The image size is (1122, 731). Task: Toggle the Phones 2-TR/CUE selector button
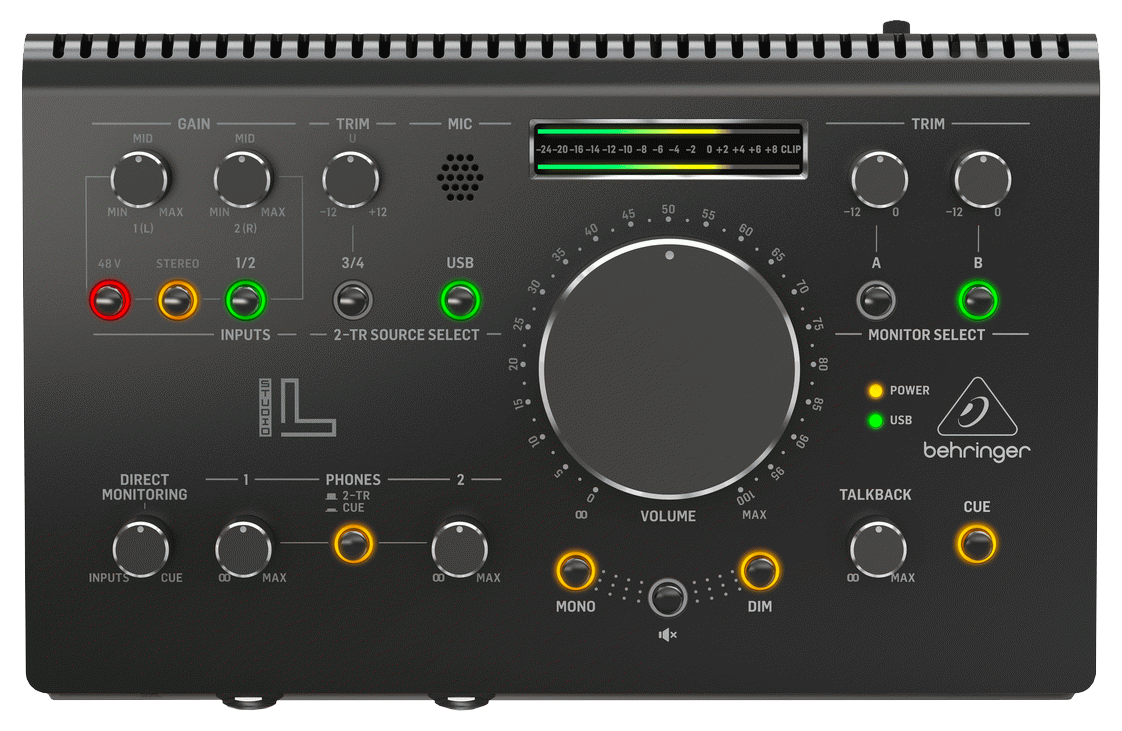click(352, 545)
